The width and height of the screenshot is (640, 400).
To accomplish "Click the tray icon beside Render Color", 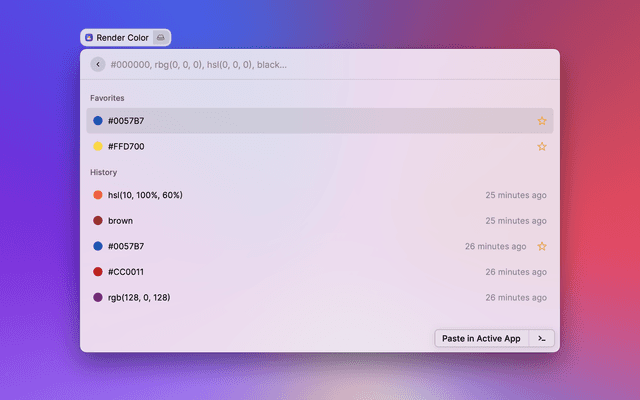I will tap(161, 38).
